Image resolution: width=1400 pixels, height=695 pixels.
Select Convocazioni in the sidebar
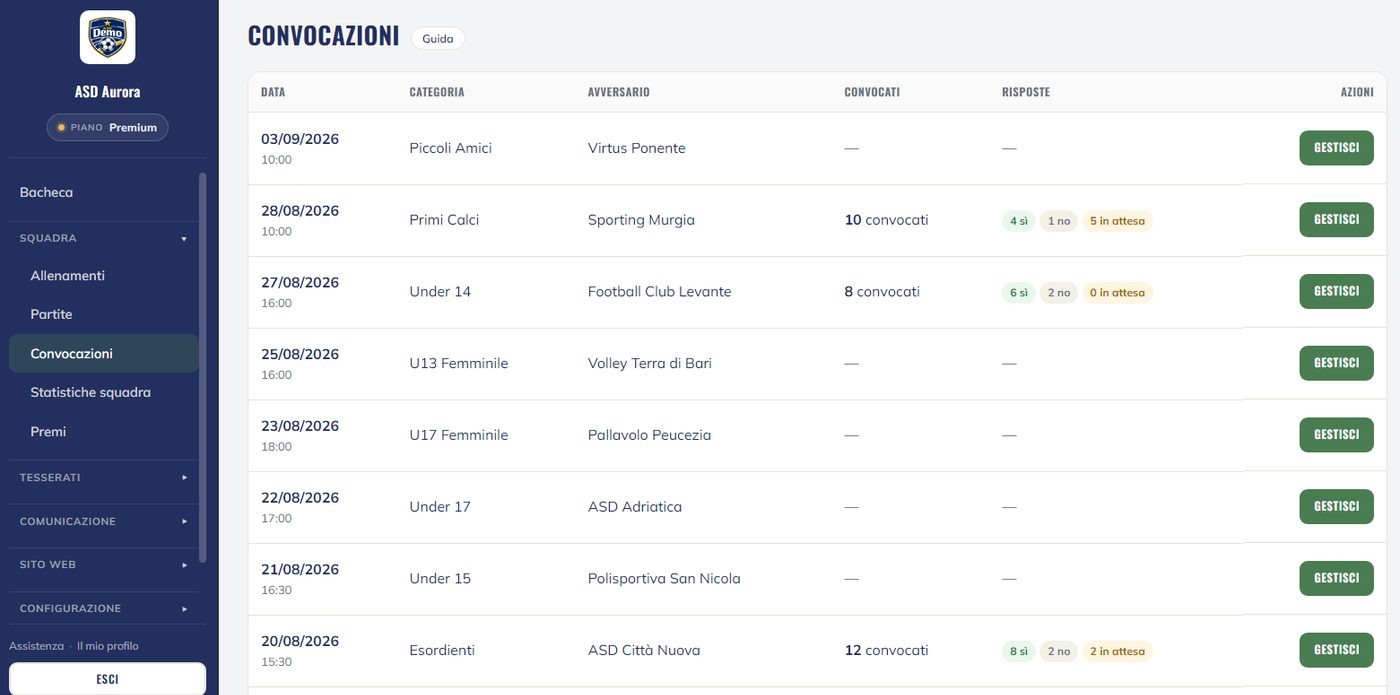pyautogui.click(x=103, y=353)
